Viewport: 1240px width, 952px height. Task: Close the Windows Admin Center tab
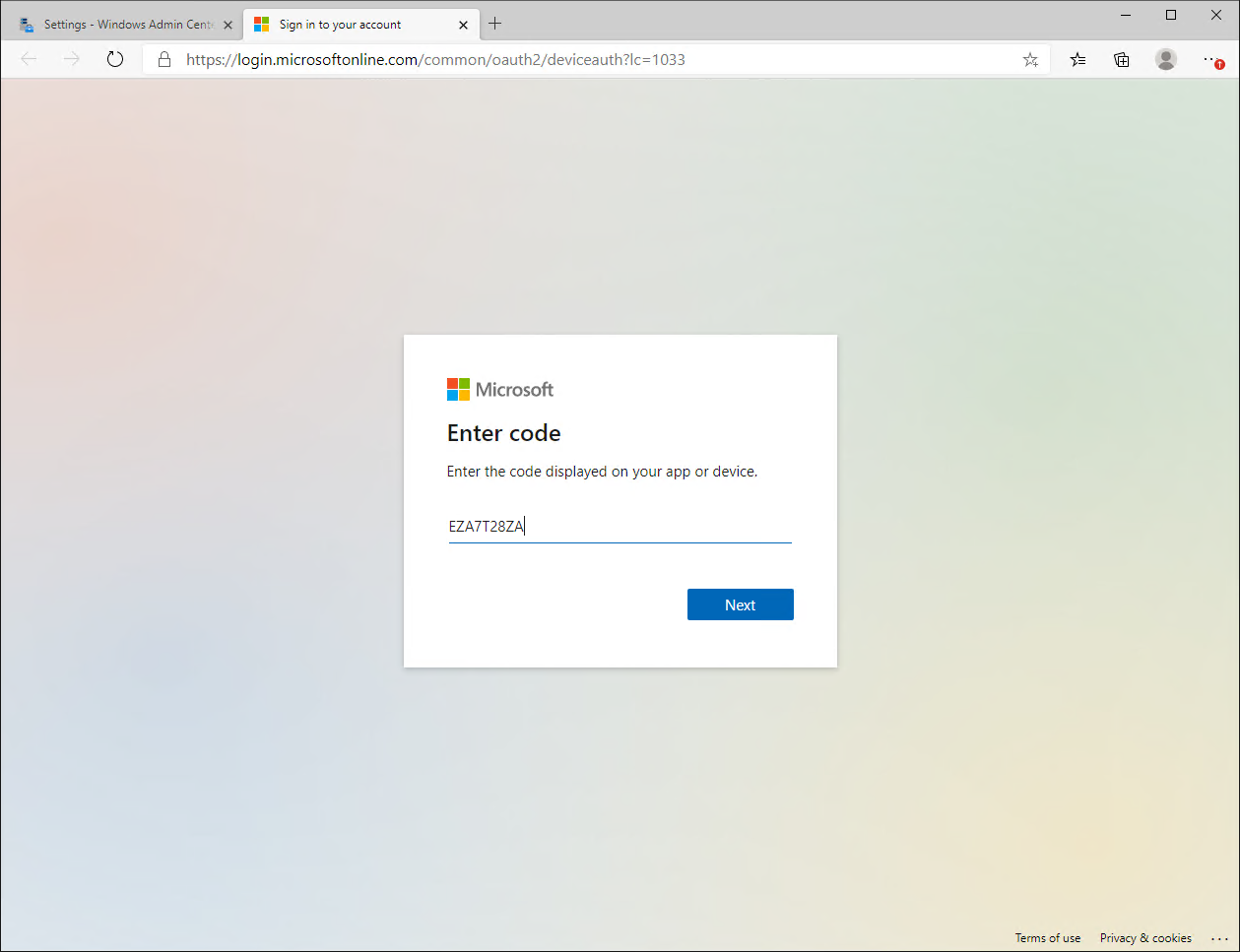coord(228,26)
